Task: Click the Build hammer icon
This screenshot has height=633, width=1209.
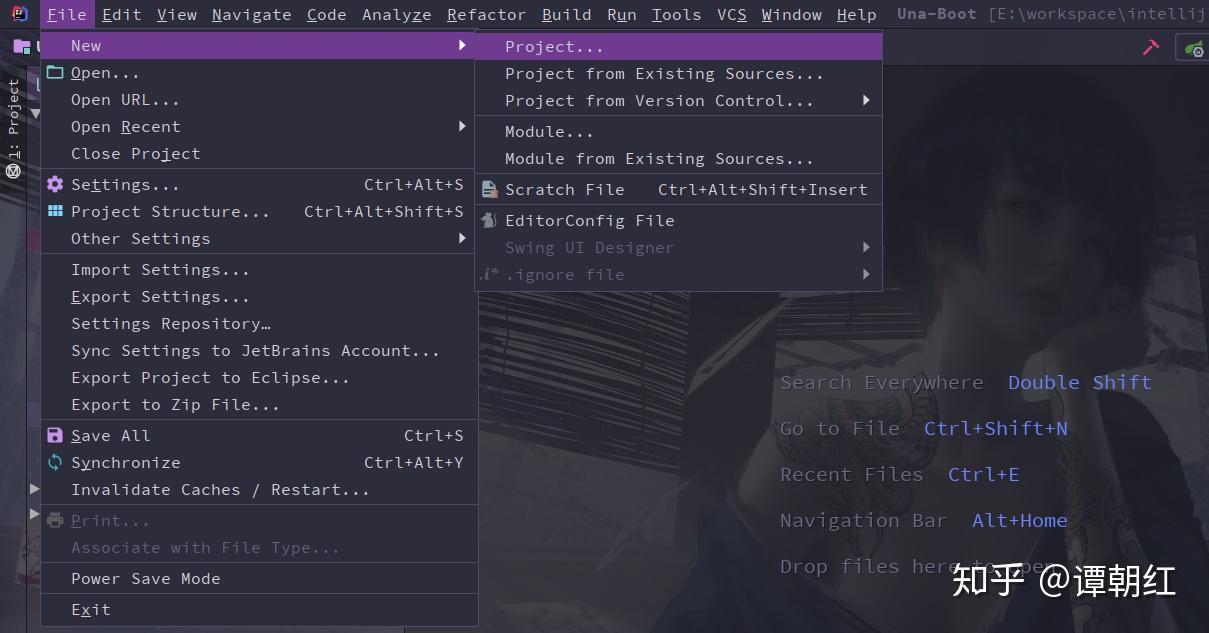Action: [x=1149, y=46]
